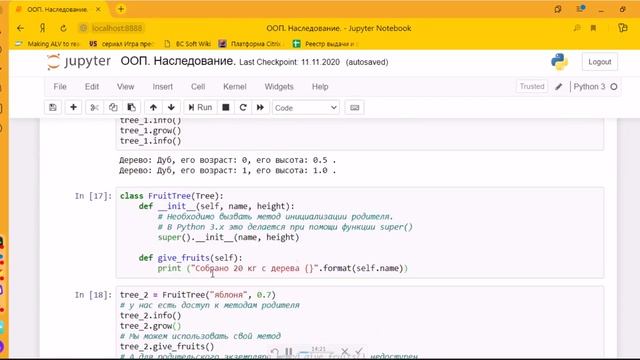Switch to the ООП. Наследование browser tab
This screenshot has width=640, height=360.
56,9
